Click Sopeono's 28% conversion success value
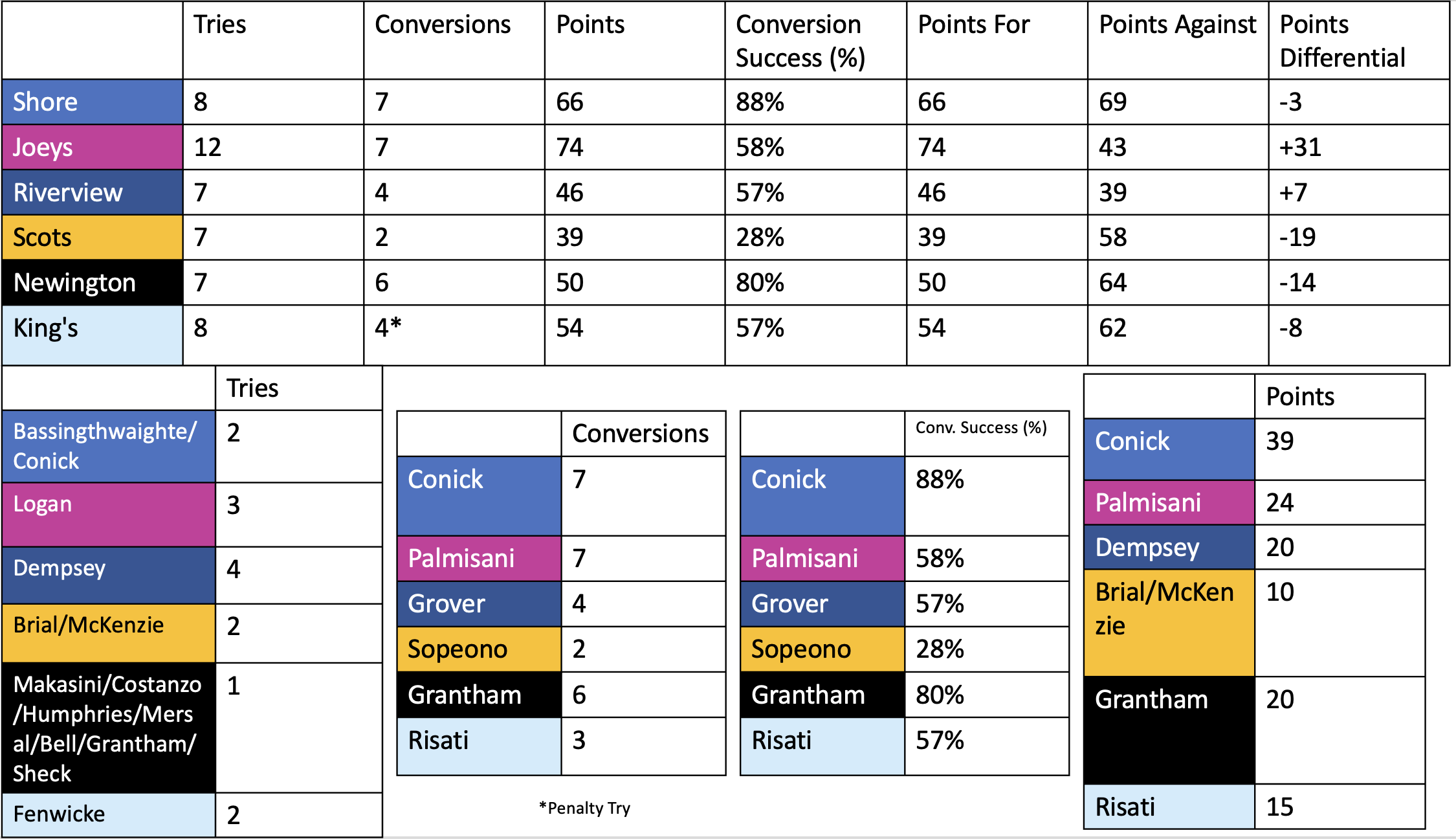 click(x=986, y=649)
